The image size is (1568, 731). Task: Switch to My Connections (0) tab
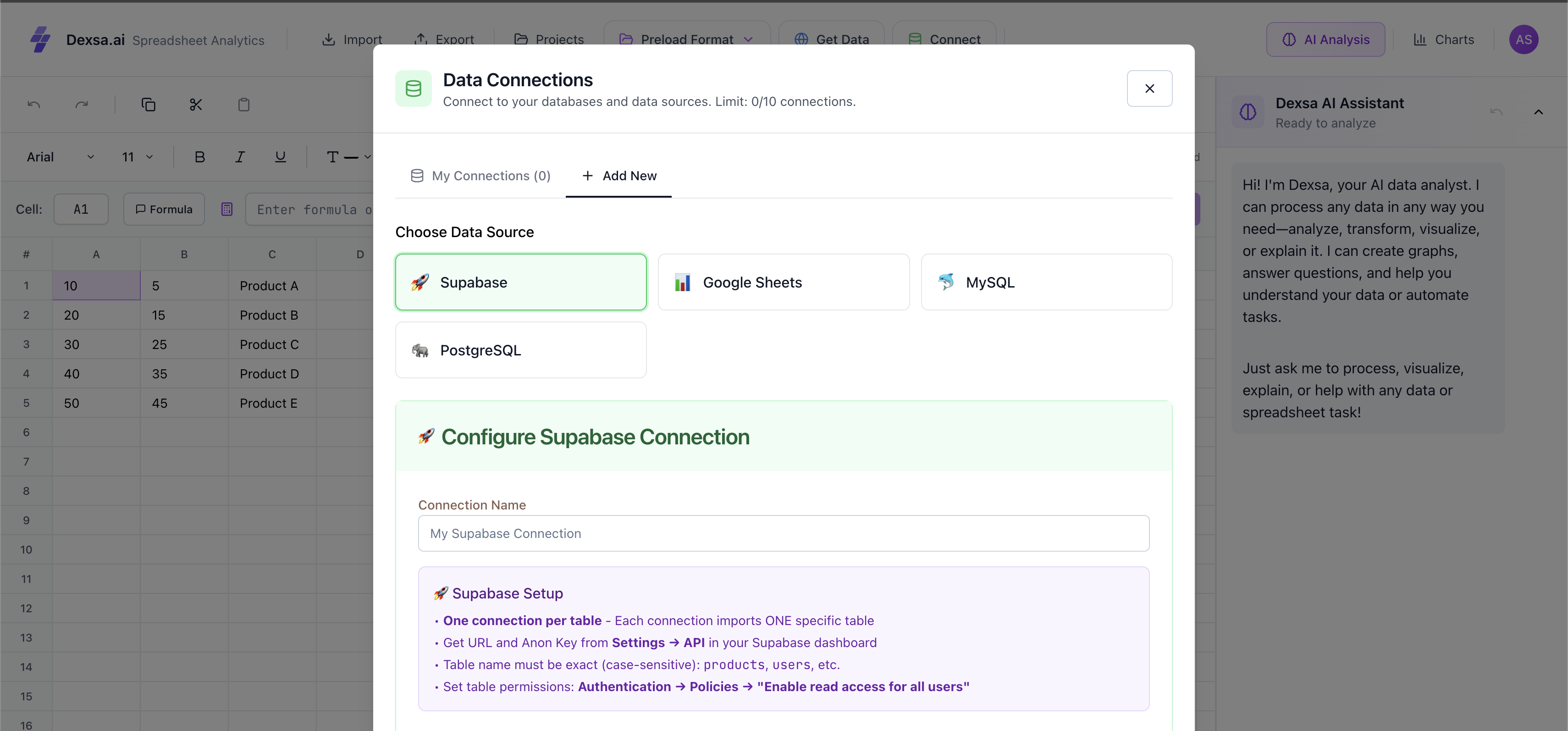[x=480, y=176]
